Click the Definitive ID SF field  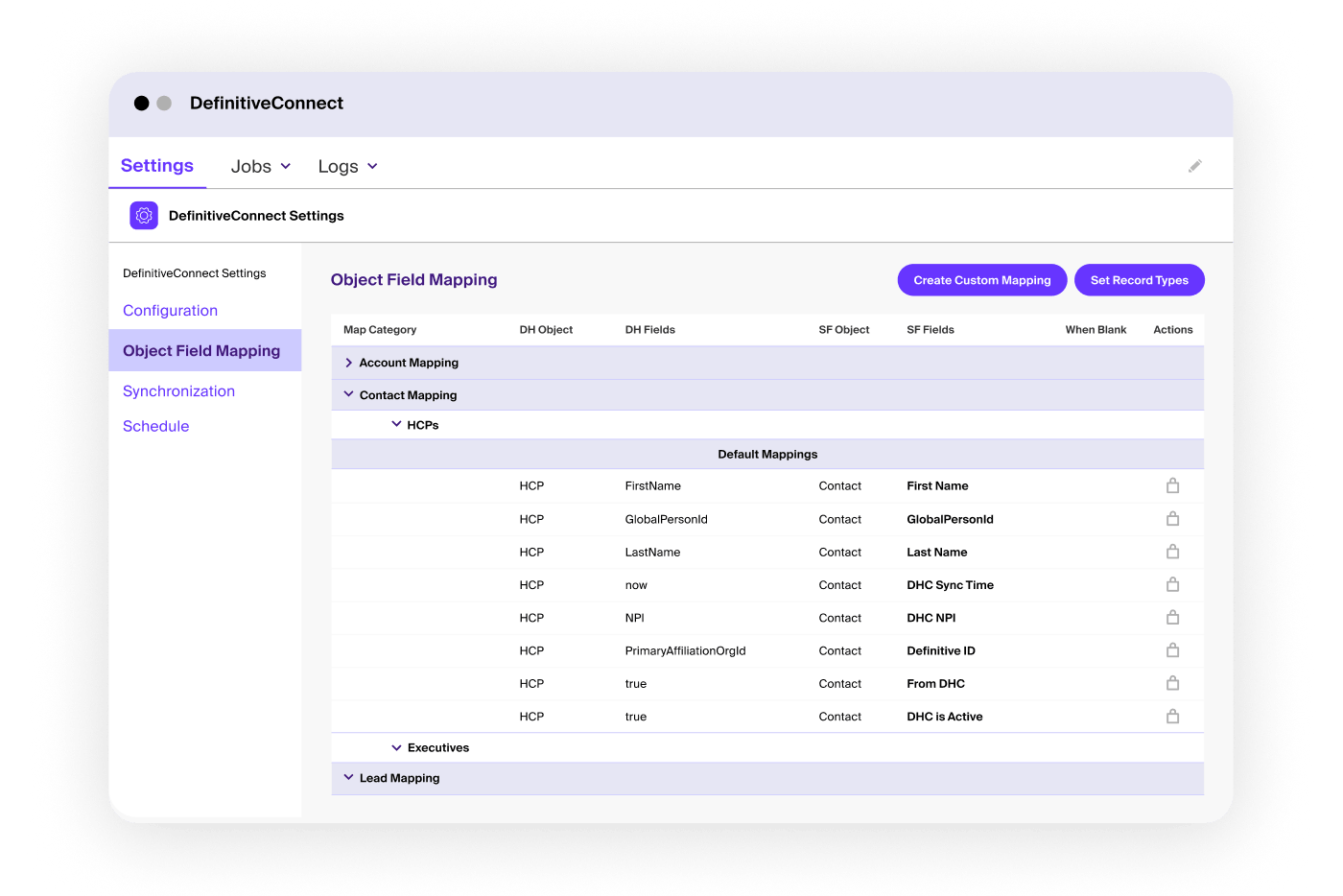(940, 650)
